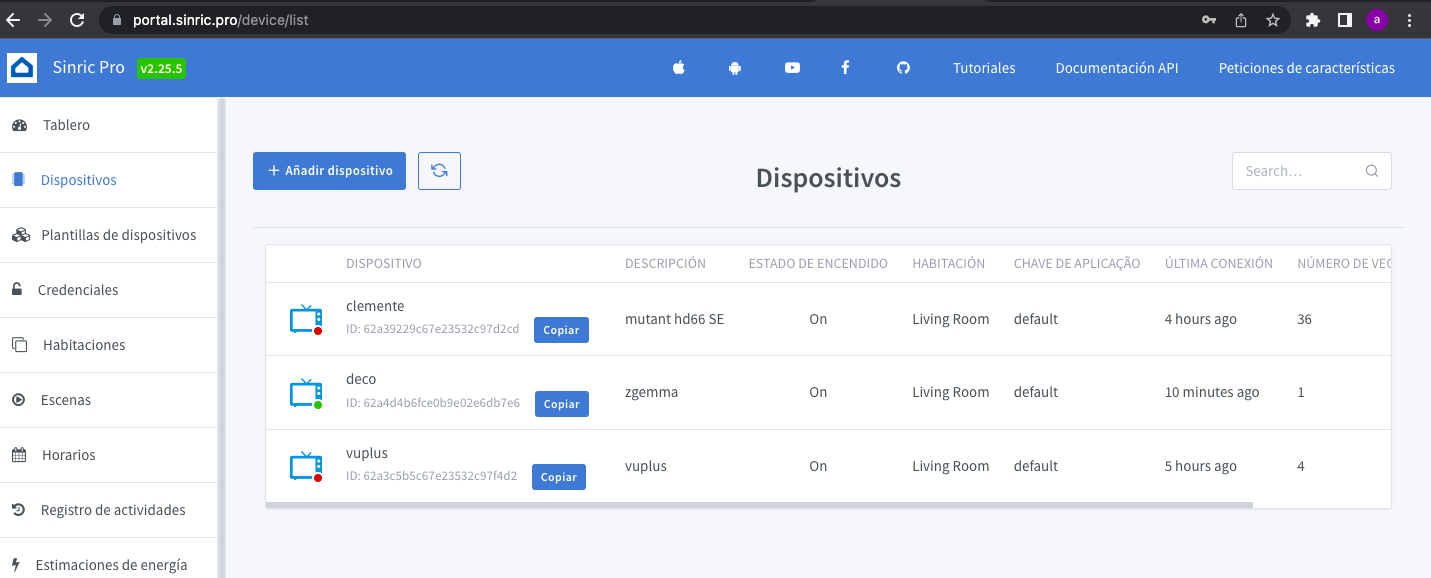Image resolution: width=1431 pixels, height=578 pixels.
Task: Click the TV icon of clemente device
Action: click(x=305, y=320)
